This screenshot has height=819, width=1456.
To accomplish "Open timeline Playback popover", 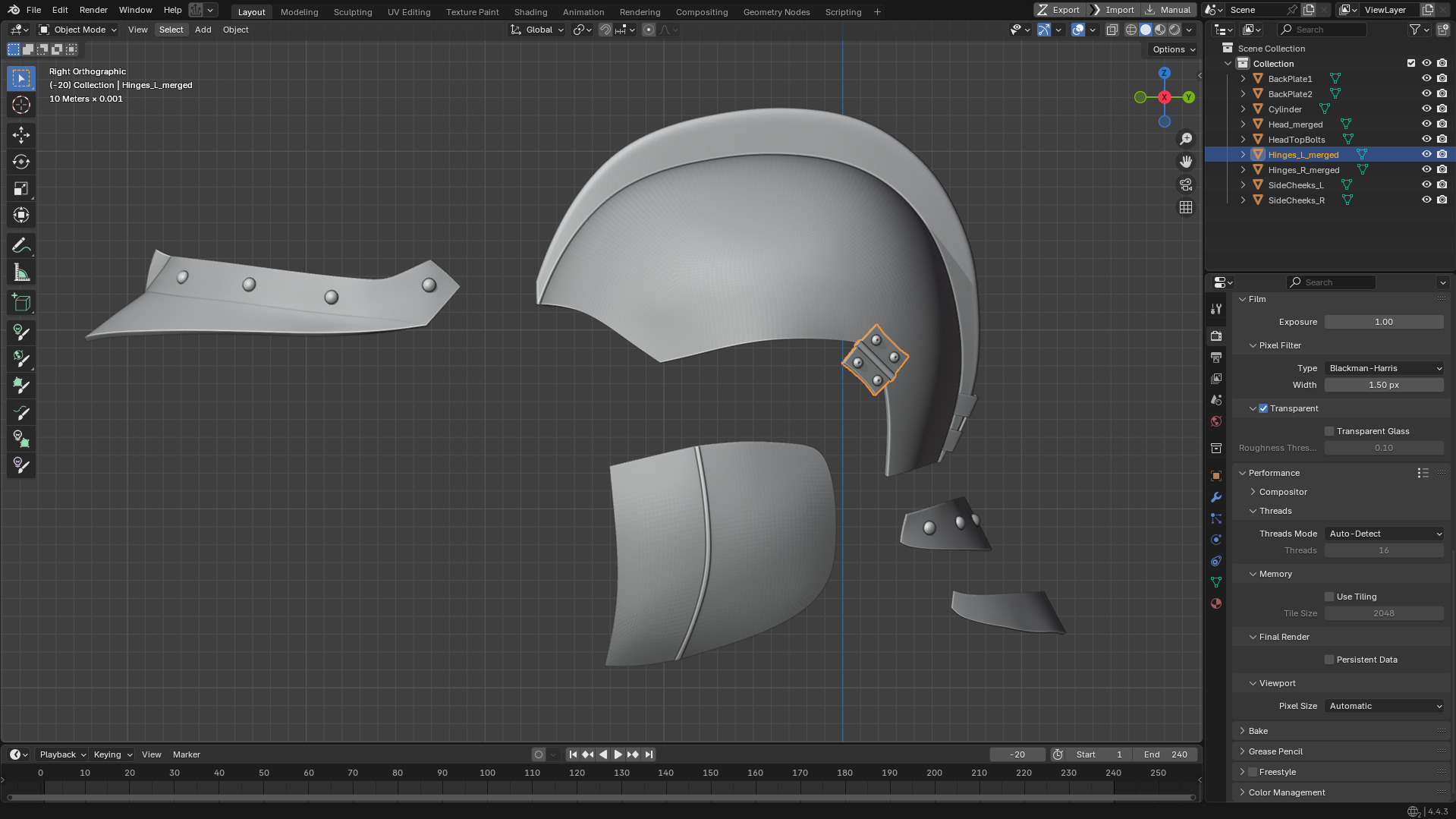I will [x=62, y=754].
